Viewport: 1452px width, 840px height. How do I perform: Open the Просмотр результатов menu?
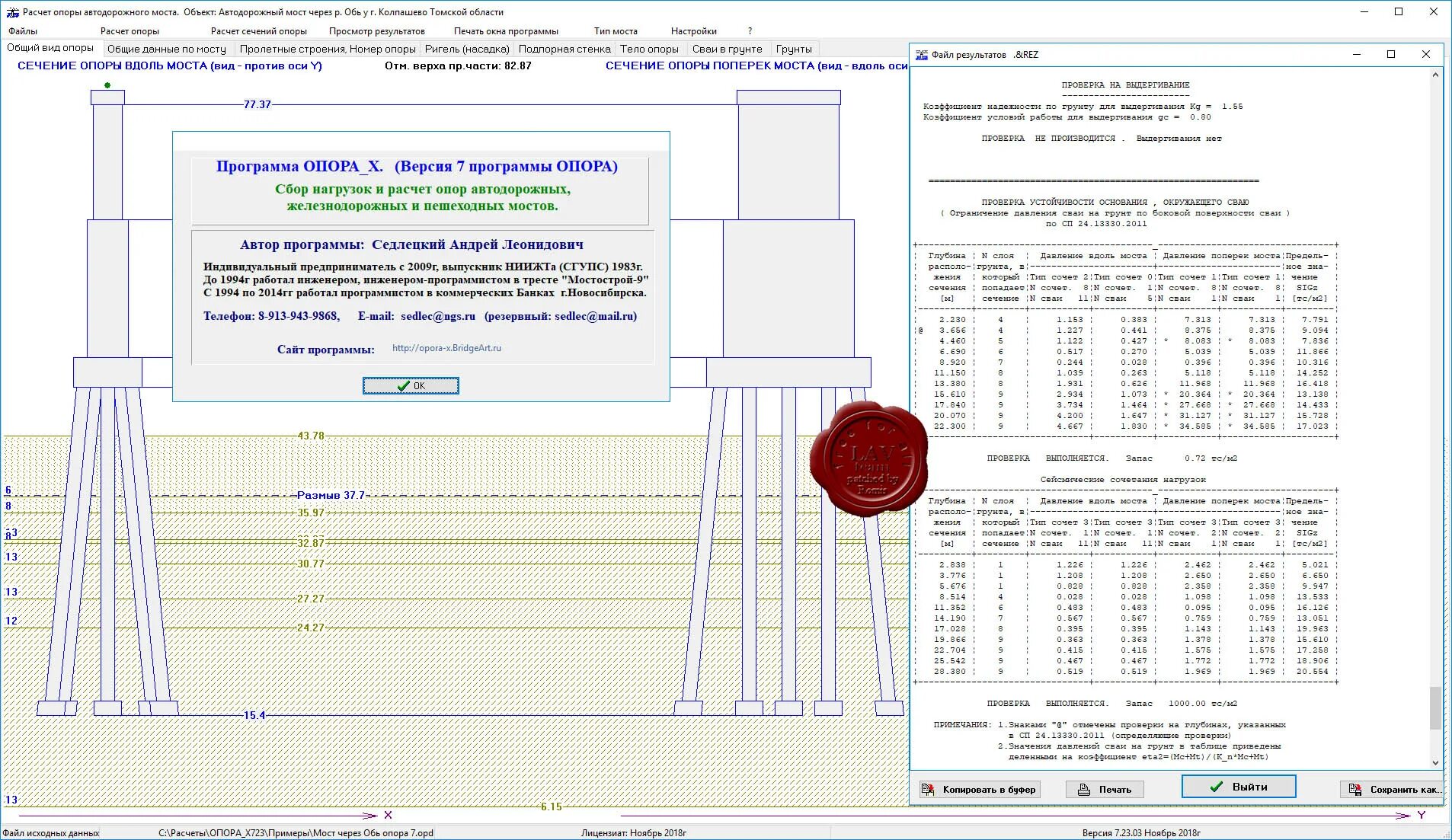tap(377, 31)
